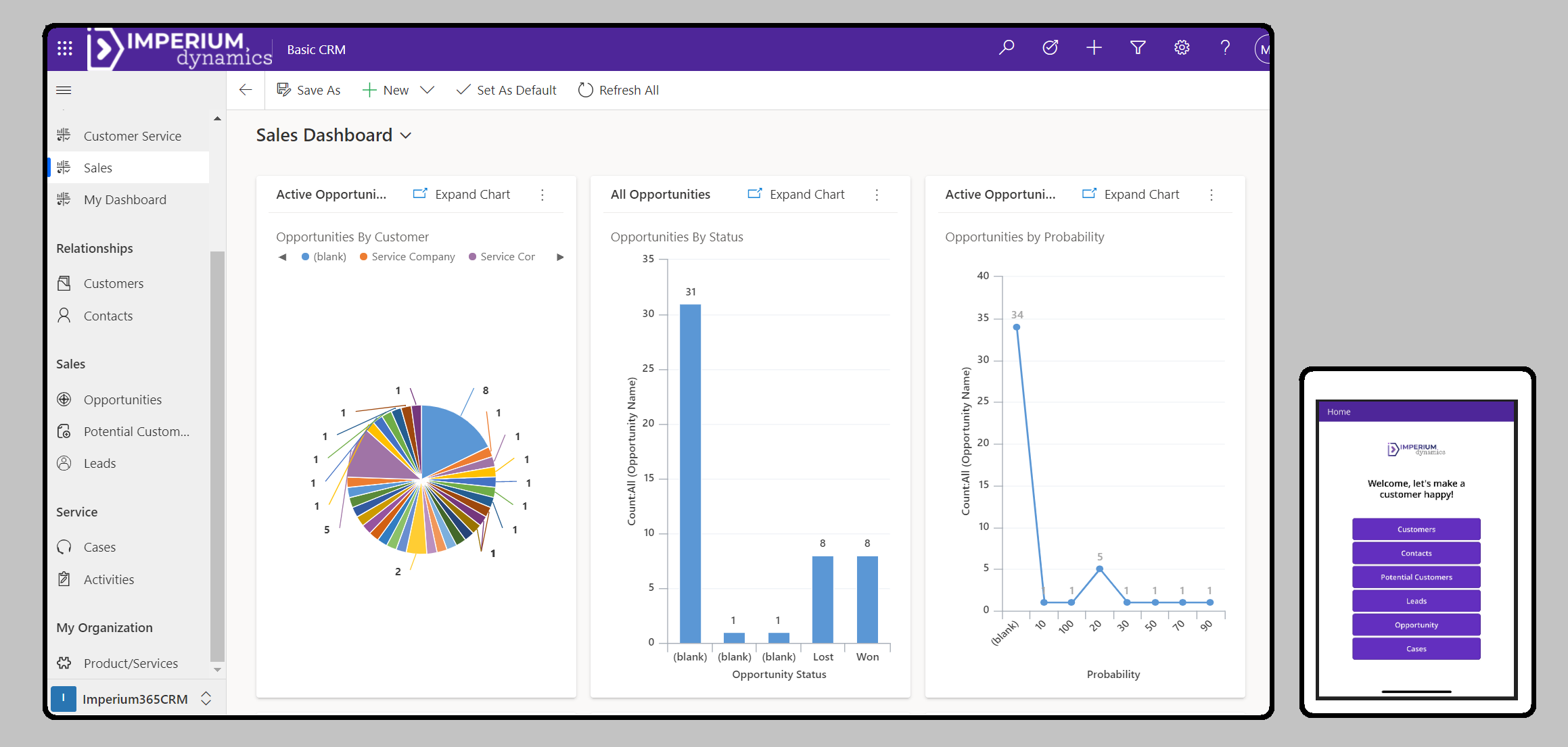The width and height of the screenshot is (1568, 747).
Task: Open the Activities sidebar icon
Action: [x=64, y=579]
